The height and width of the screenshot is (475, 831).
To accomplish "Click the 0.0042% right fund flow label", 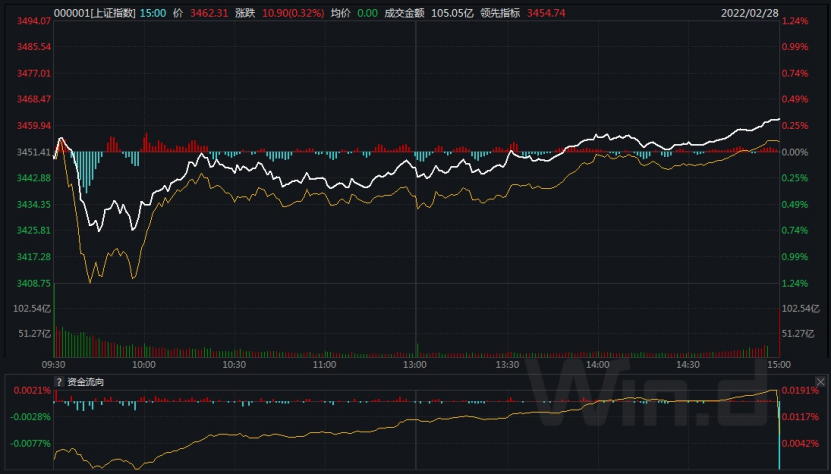I will (800, 444).
